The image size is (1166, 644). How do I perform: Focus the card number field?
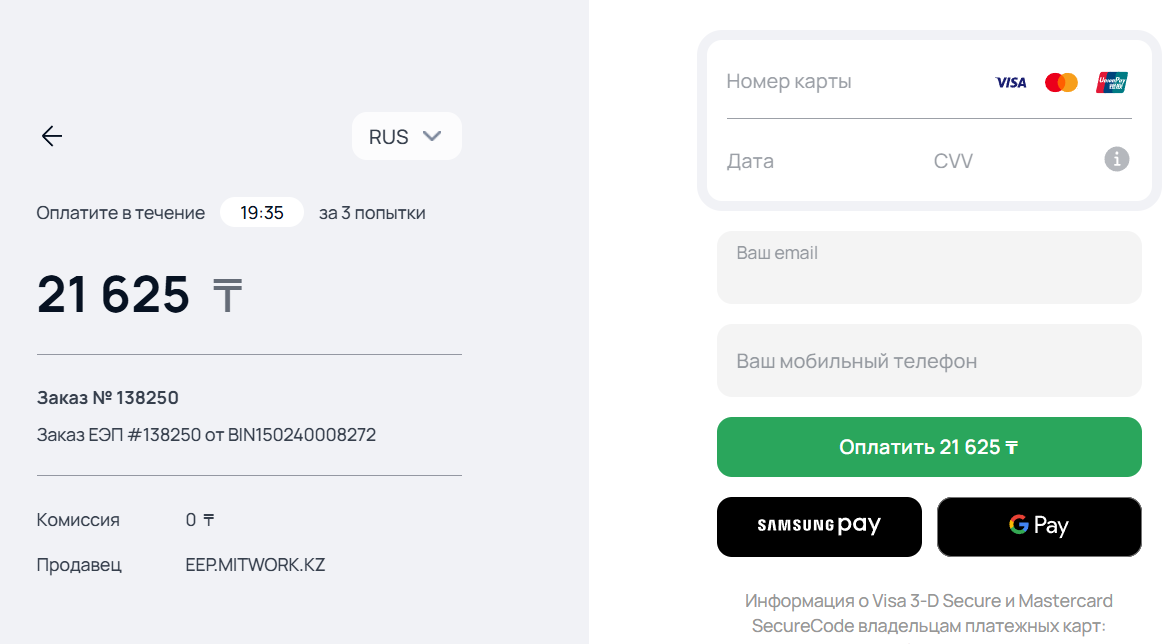pos(850,82)
